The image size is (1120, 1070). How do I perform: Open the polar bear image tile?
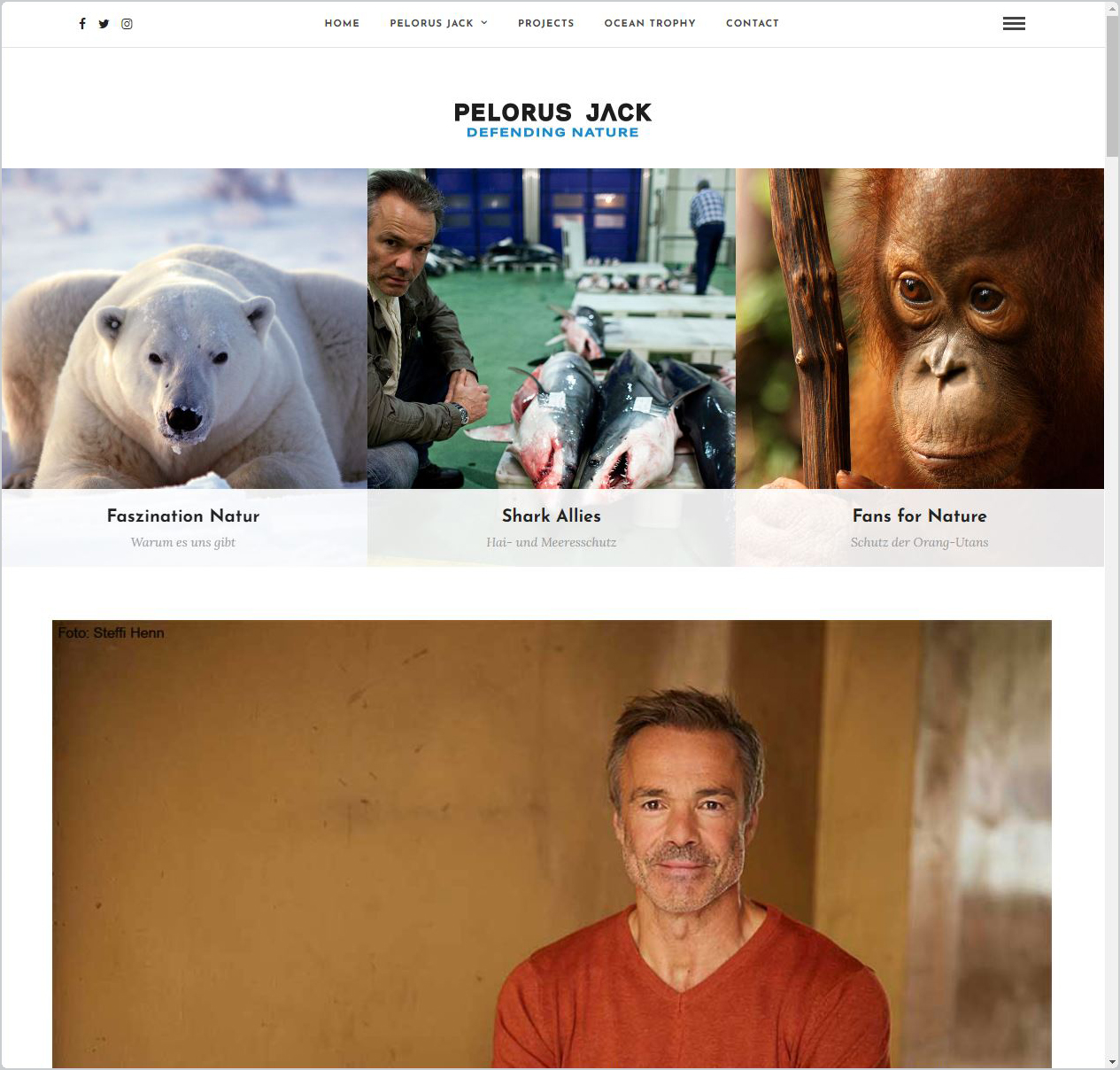point(184,329)
